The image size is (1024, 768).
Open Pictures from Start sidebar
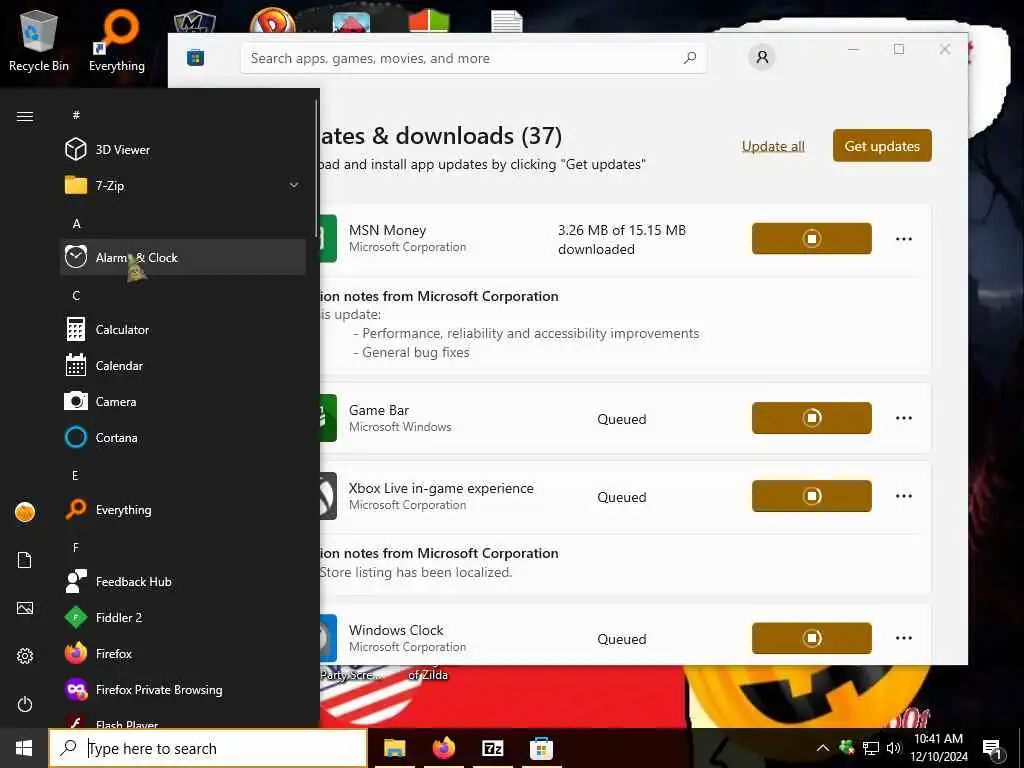click(25, 608)
